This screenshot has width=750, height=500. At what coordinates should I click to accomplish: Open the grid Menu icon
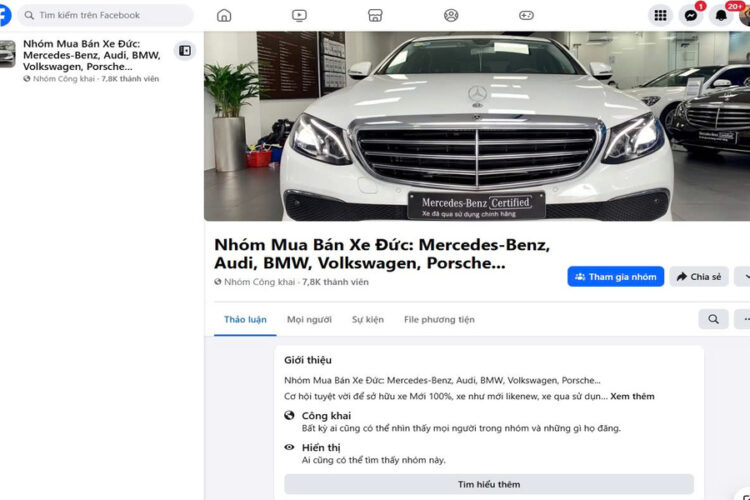[x=661, y=15]
